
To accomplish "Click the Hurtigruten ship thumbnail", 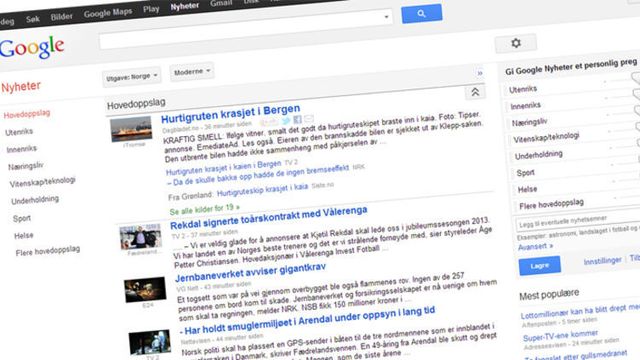I will 131,129.
